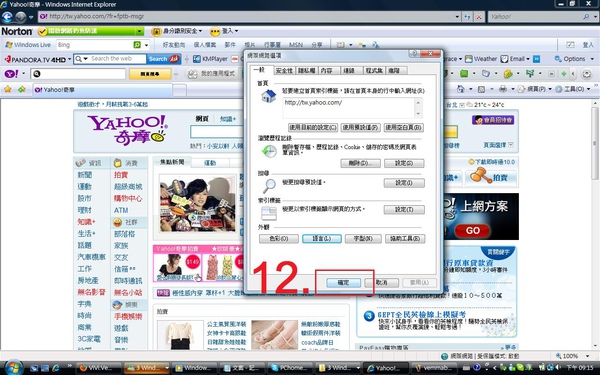Click the Favorites star icon
600x375 pixels.
tap(8, 89)
